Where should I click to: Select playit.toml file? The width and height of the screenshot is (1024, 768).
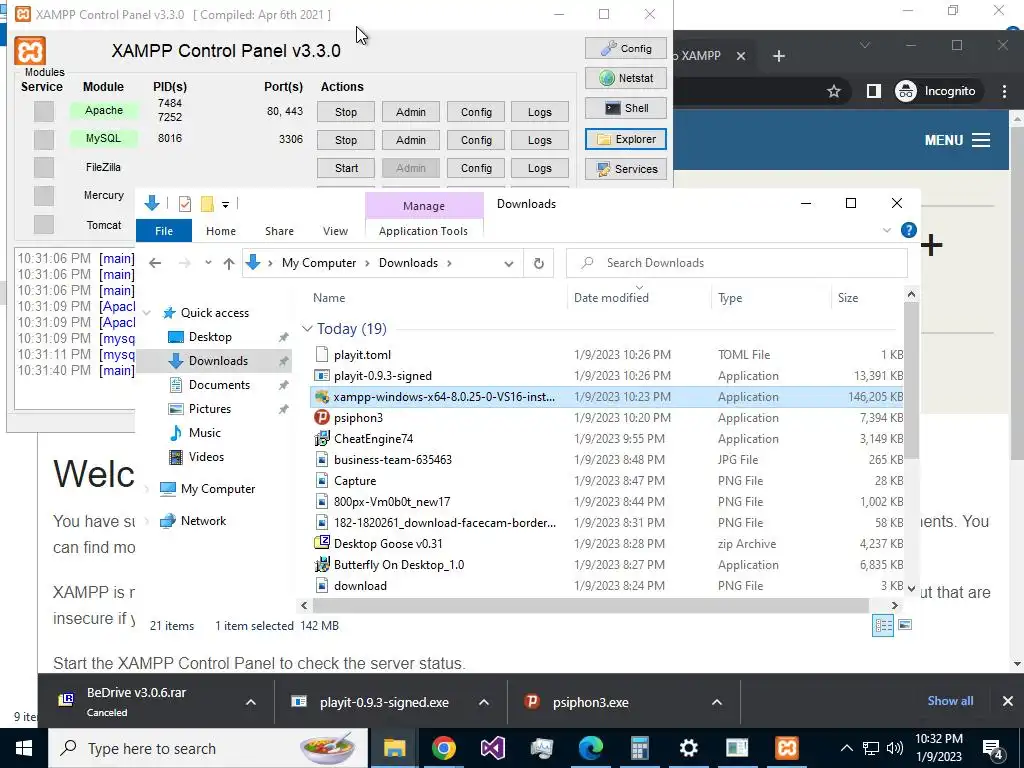(x=362, y=355)
